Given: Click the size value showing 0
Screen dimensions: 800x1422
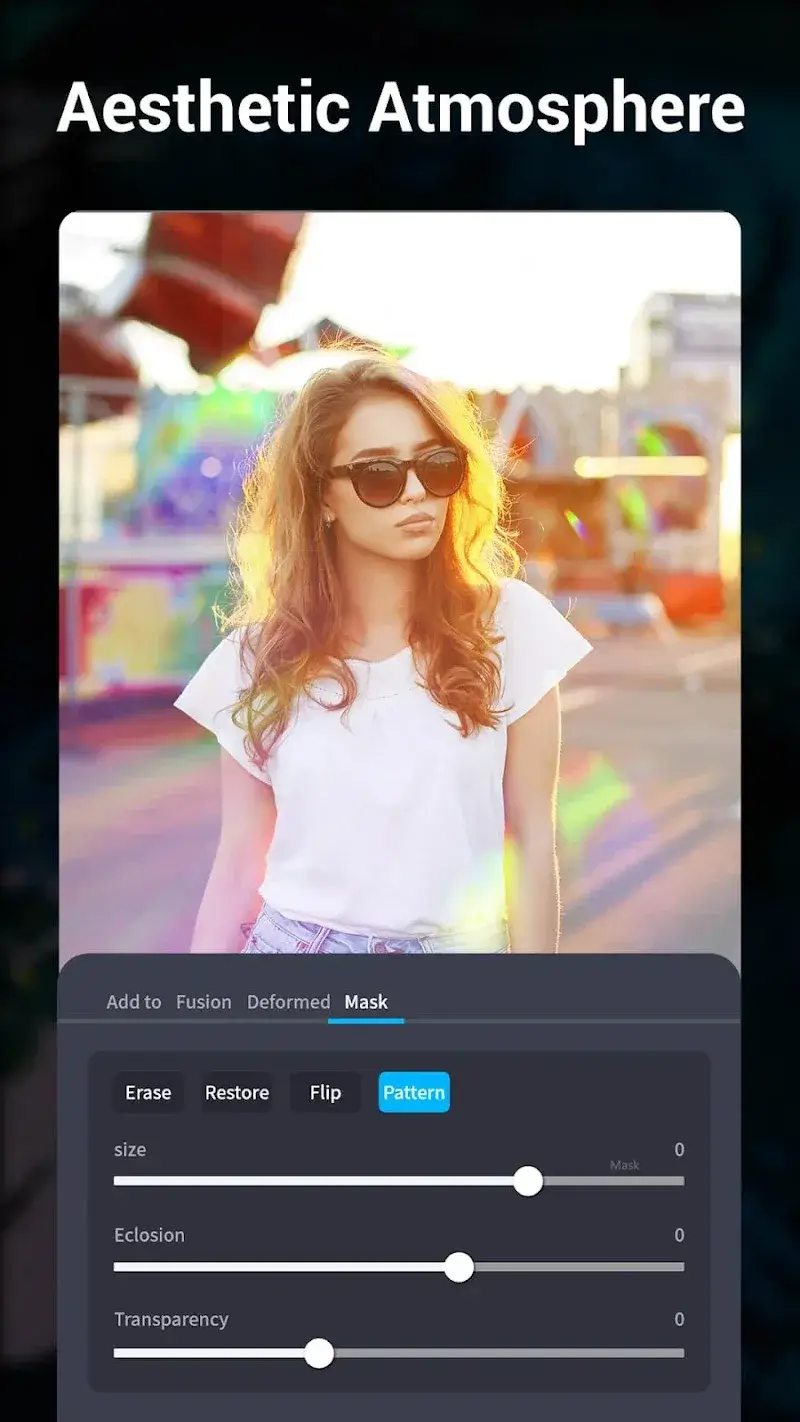Looking at the screenshot, I should coord(679,1150).
